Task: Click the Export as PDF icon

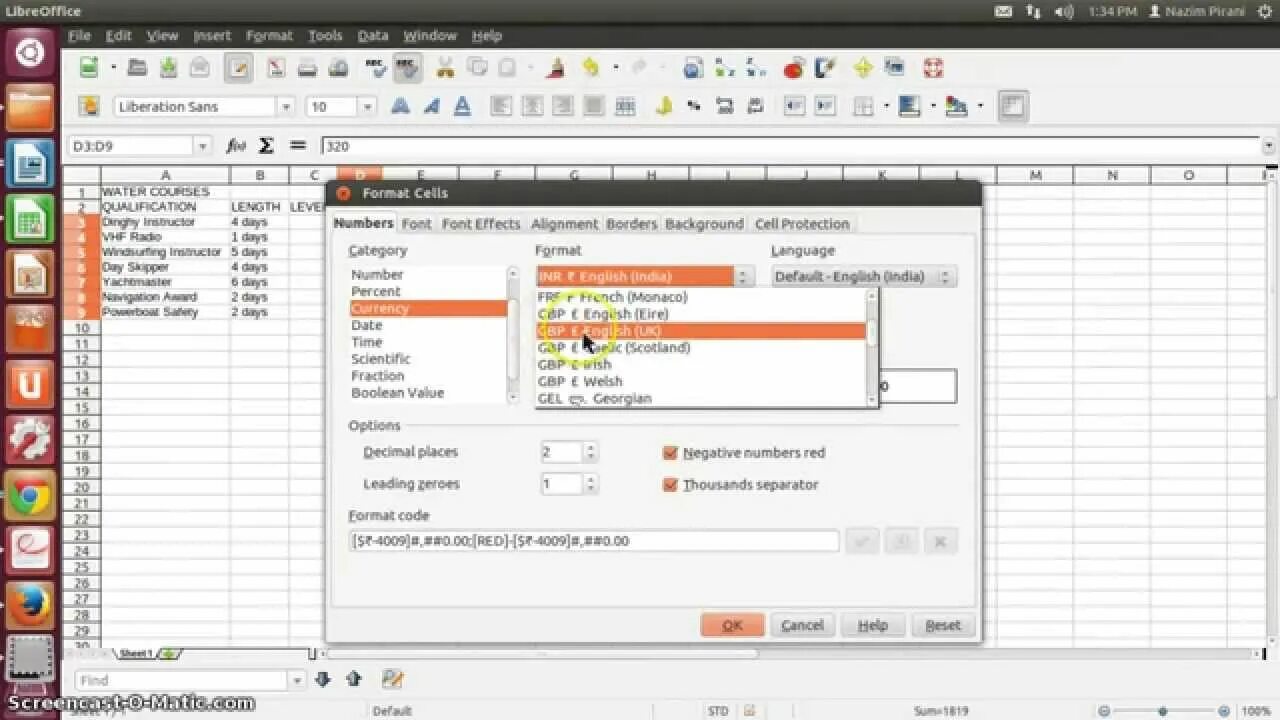Action: [275, 68]
